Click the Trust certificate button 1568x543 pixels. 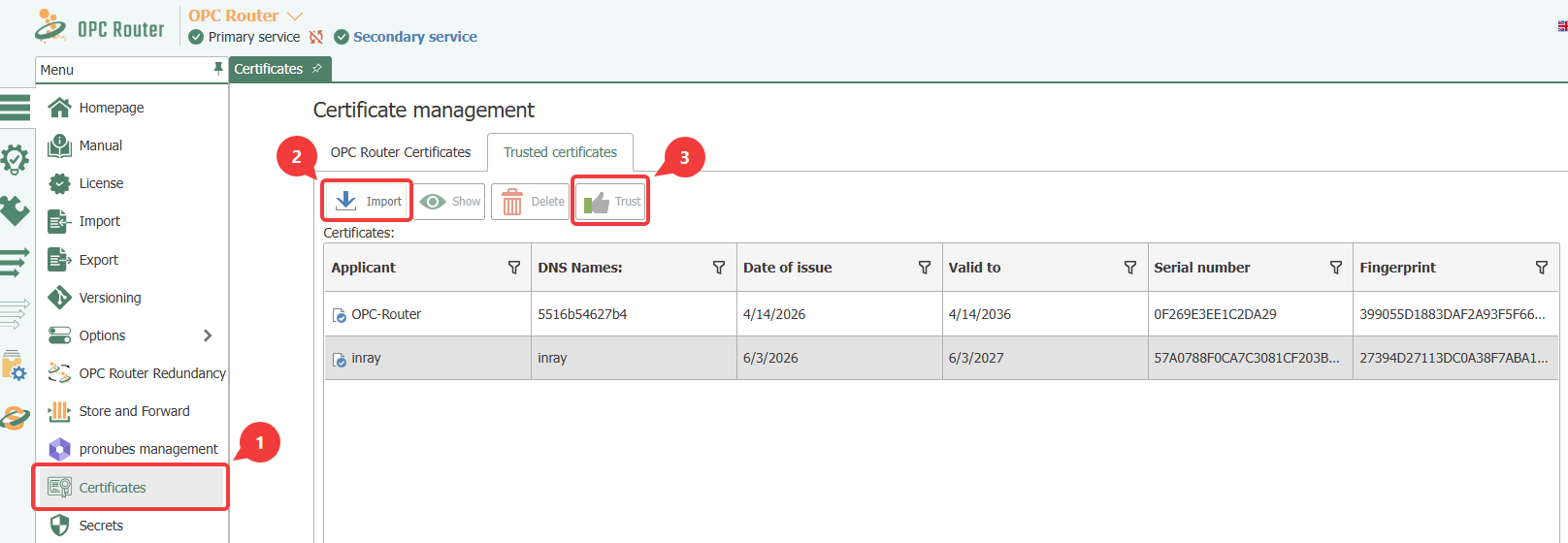tap(611, 202)
